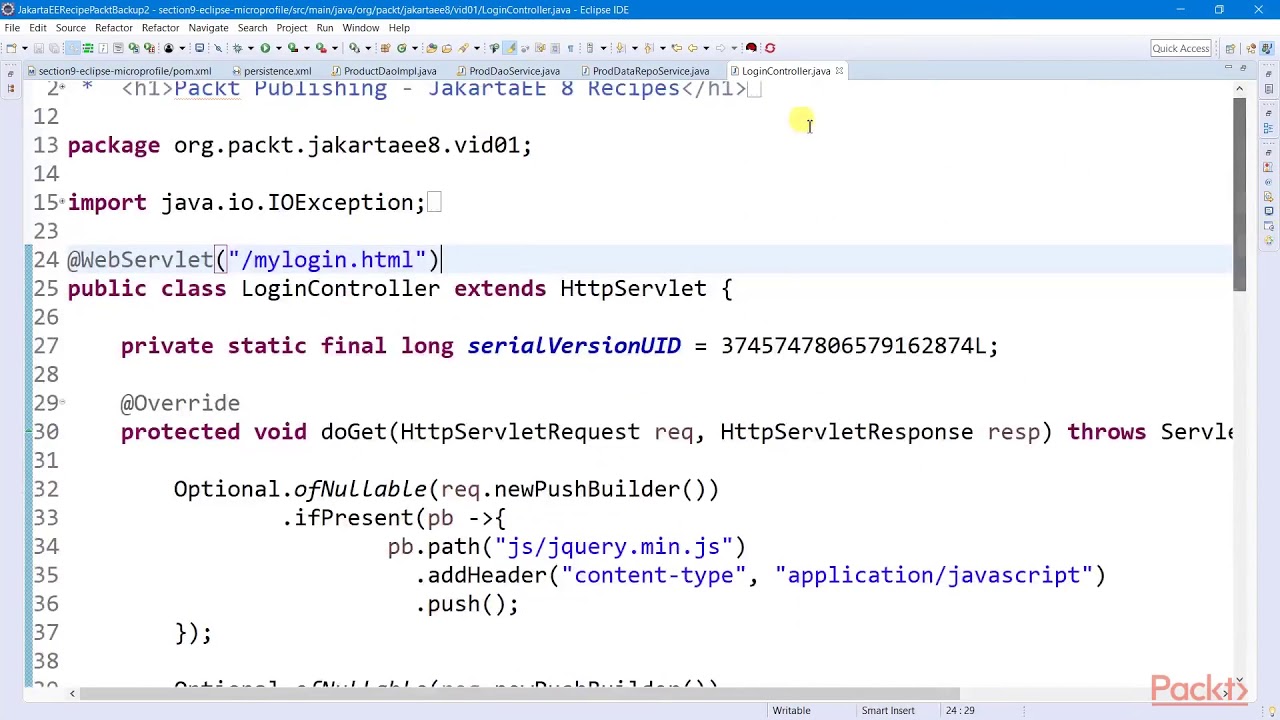Open the Console view monitor icon
This screenshot has height=720, width=1280.
pyautogui.click(x=1268, y=211)
